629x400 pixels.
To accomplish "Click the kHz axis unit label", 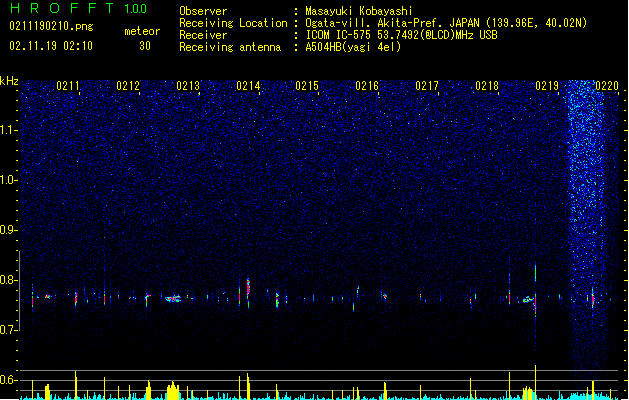I will tap(9, 81).
